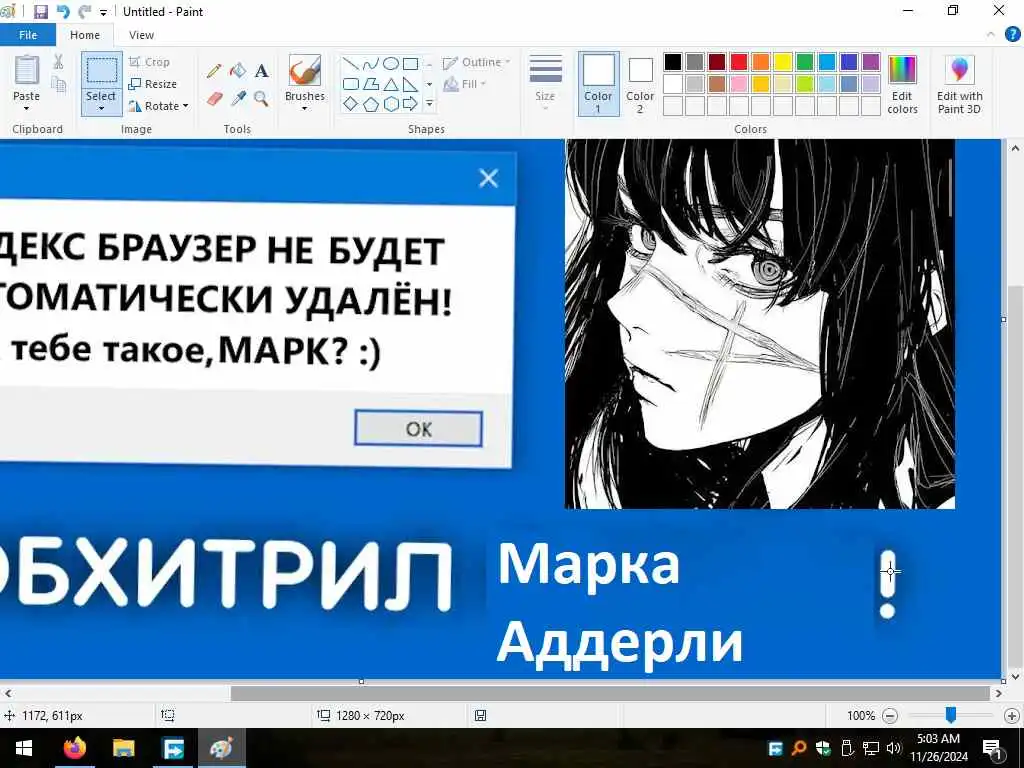Open the File menu
This screenshot has height=768, width=1024.
click(28, 35)
